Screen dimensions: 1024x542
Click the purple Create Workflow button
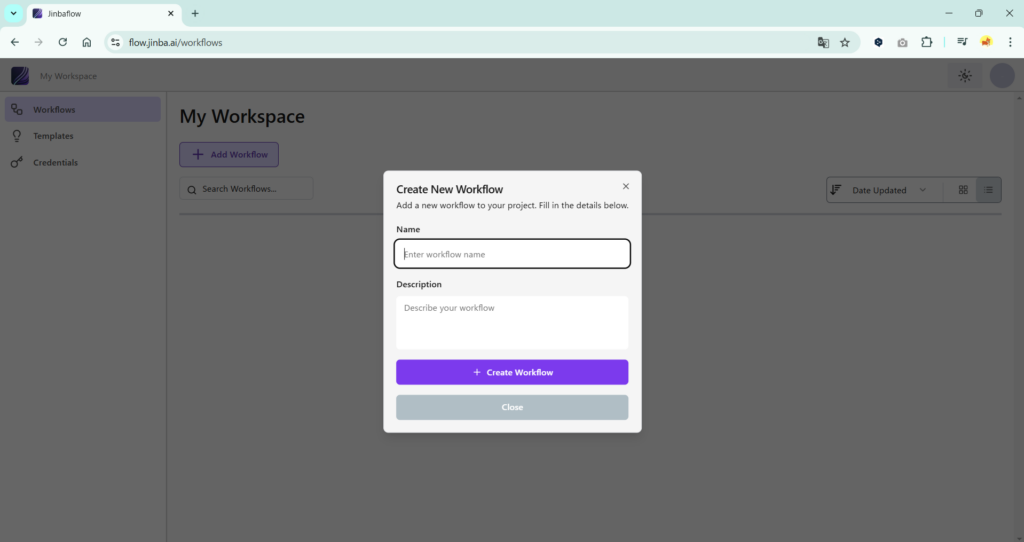pyautogui.click(x=512, y=372)
